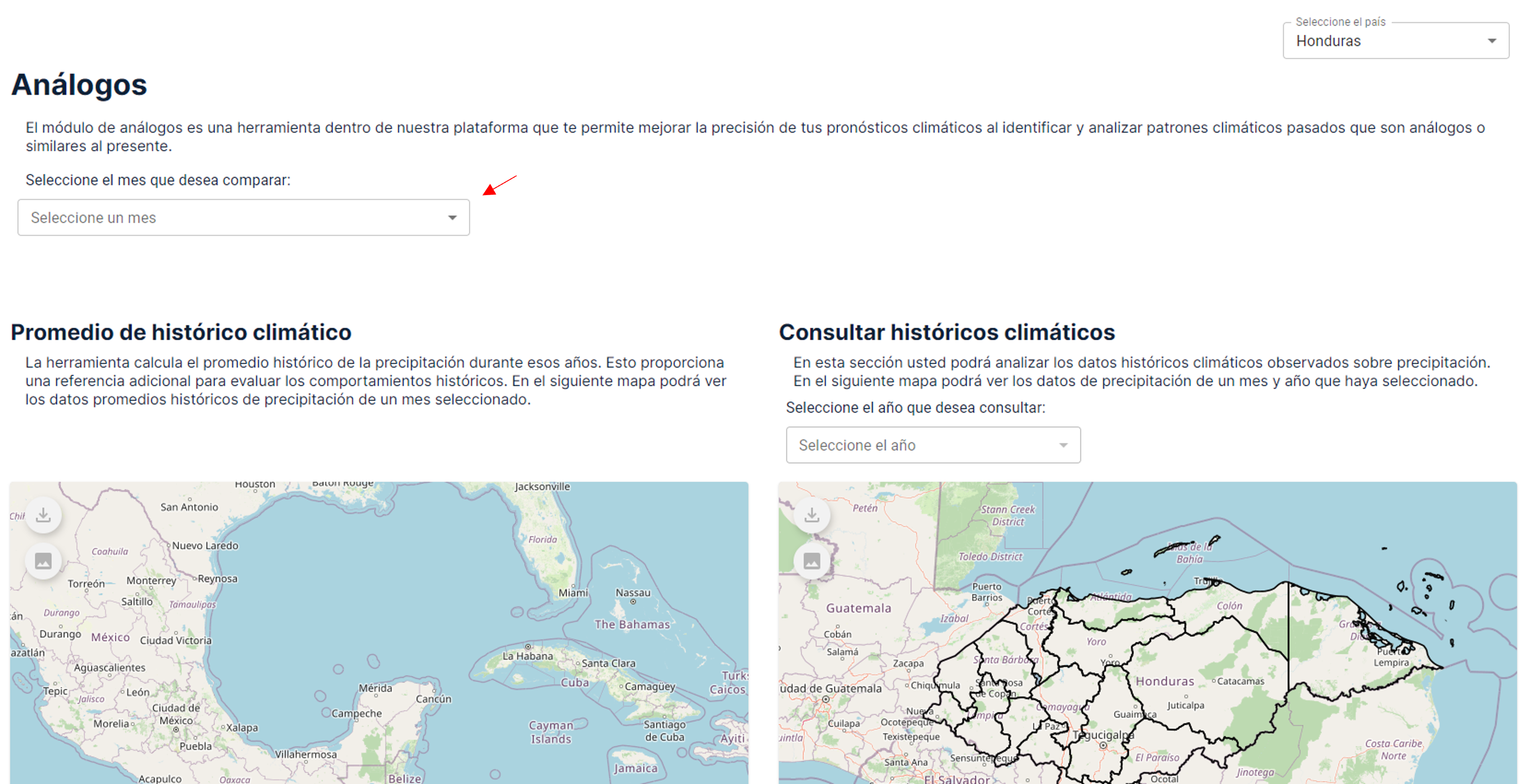Click 'The Bahamas' label on the left map
This screenshot has height=784, width=1530.
632,624
